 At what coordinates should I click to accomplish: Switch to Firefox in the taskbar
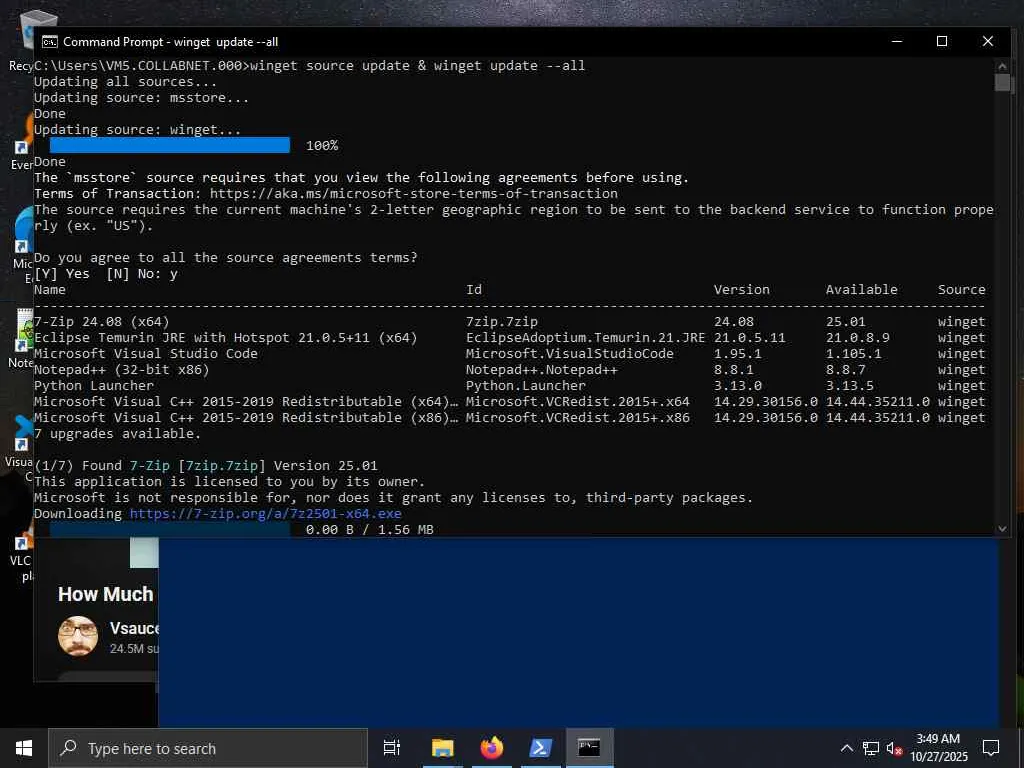(x=492, y=748)
